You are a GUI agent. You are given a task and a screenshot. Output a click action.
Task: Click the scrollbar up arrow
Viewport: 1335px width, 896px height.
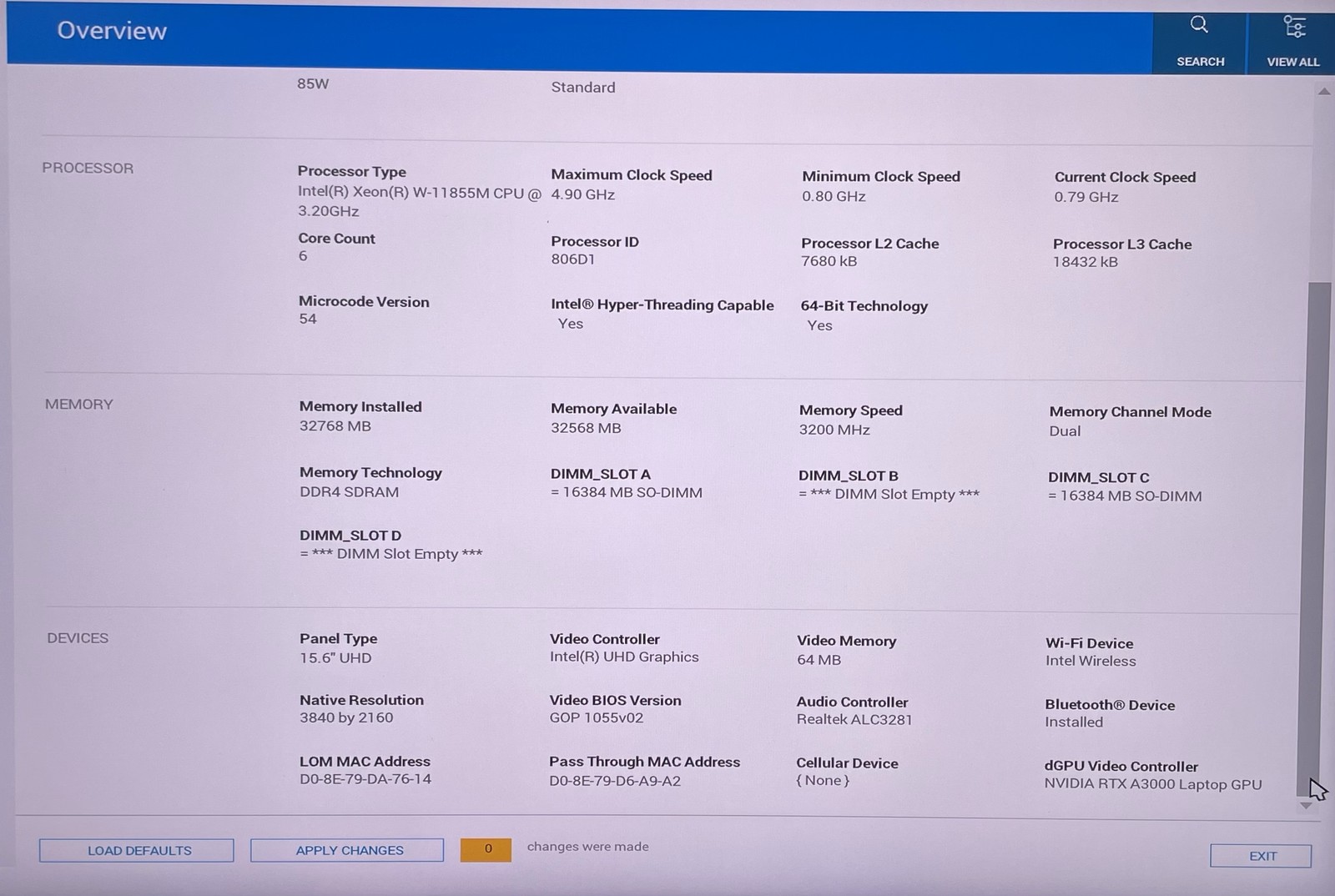[x=1323, y=92]
